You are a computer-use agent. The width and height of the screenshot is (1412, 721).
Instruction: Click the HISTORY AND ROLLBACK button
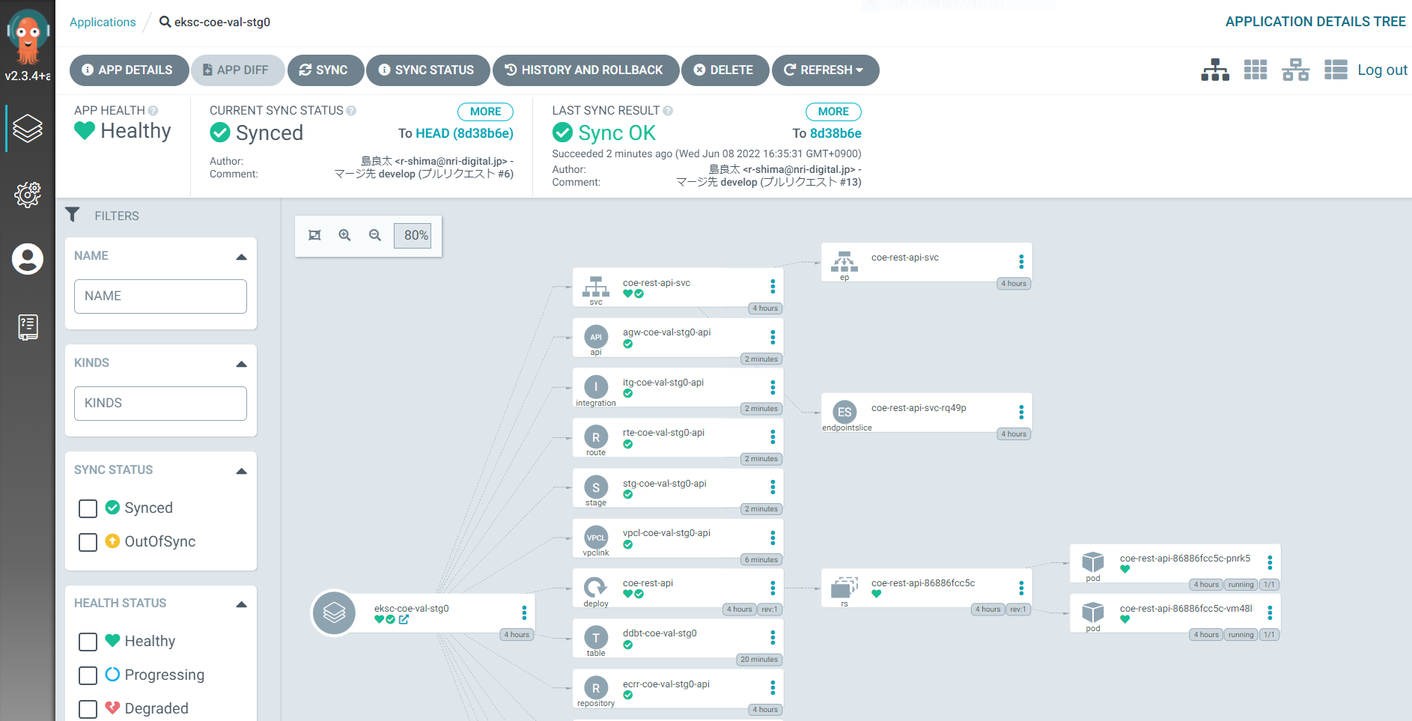tap(585, 70)
